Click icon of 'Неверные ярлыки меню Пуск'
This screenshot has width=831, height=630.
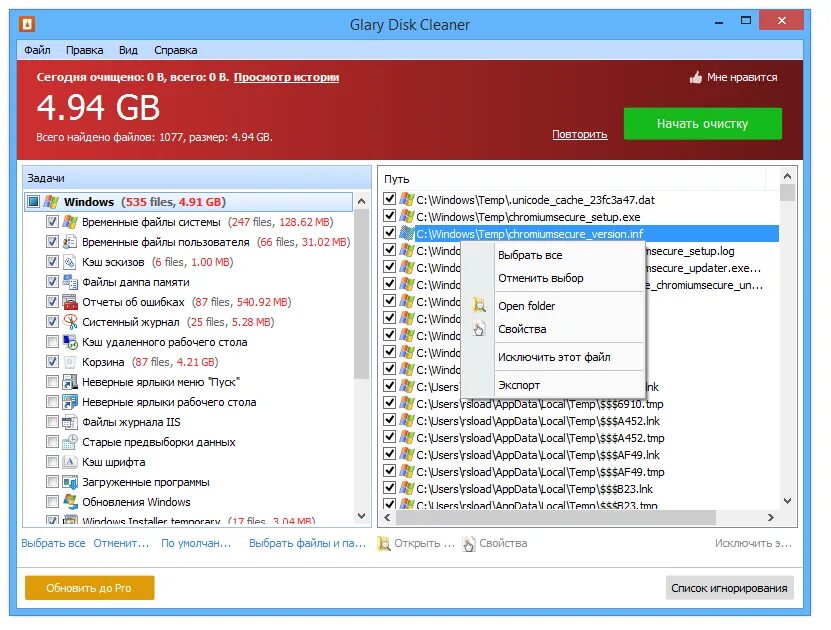pos(70,382)
